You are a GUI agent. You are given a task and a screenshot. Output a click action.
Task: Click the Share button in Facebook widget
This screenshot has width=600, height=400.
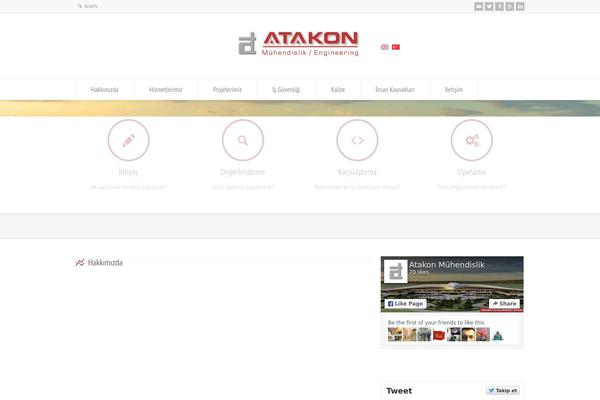[504, 304]
